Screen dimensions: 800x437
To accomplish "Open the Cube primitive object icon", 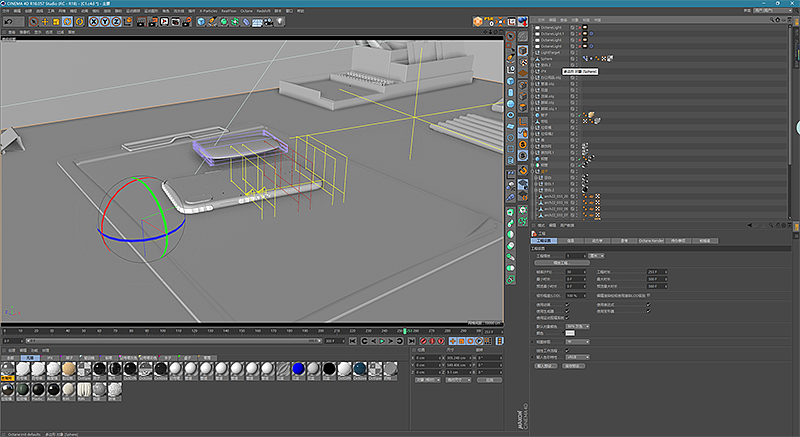I will click(201, 21).
